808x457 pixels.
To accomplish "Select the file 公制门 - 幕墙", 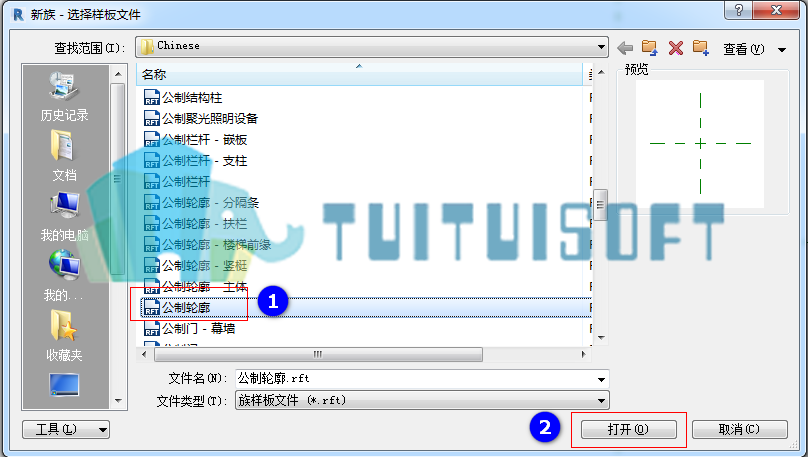I will 198,329.
